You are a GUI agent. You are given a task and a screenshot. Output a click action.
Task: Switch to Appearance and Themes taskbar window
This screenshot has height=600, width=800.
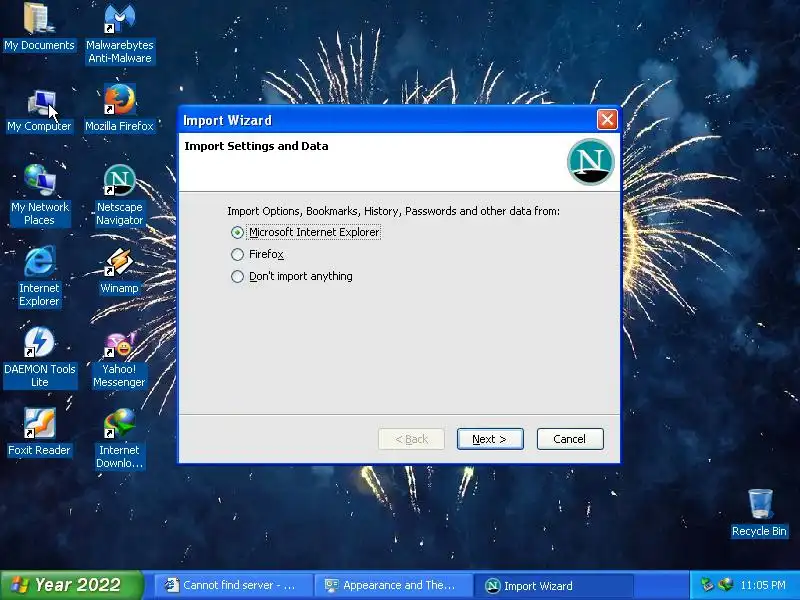pos(392,585)
